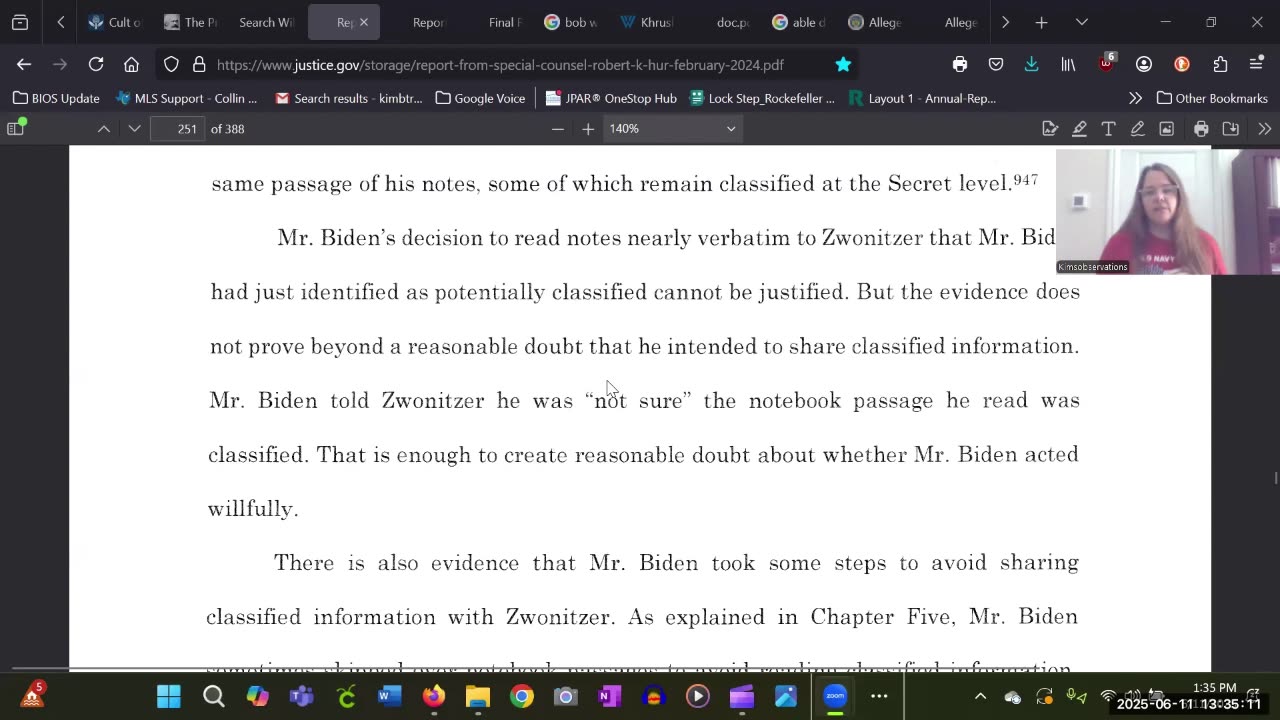Close the active Rep tab

(x=363, y=22)
